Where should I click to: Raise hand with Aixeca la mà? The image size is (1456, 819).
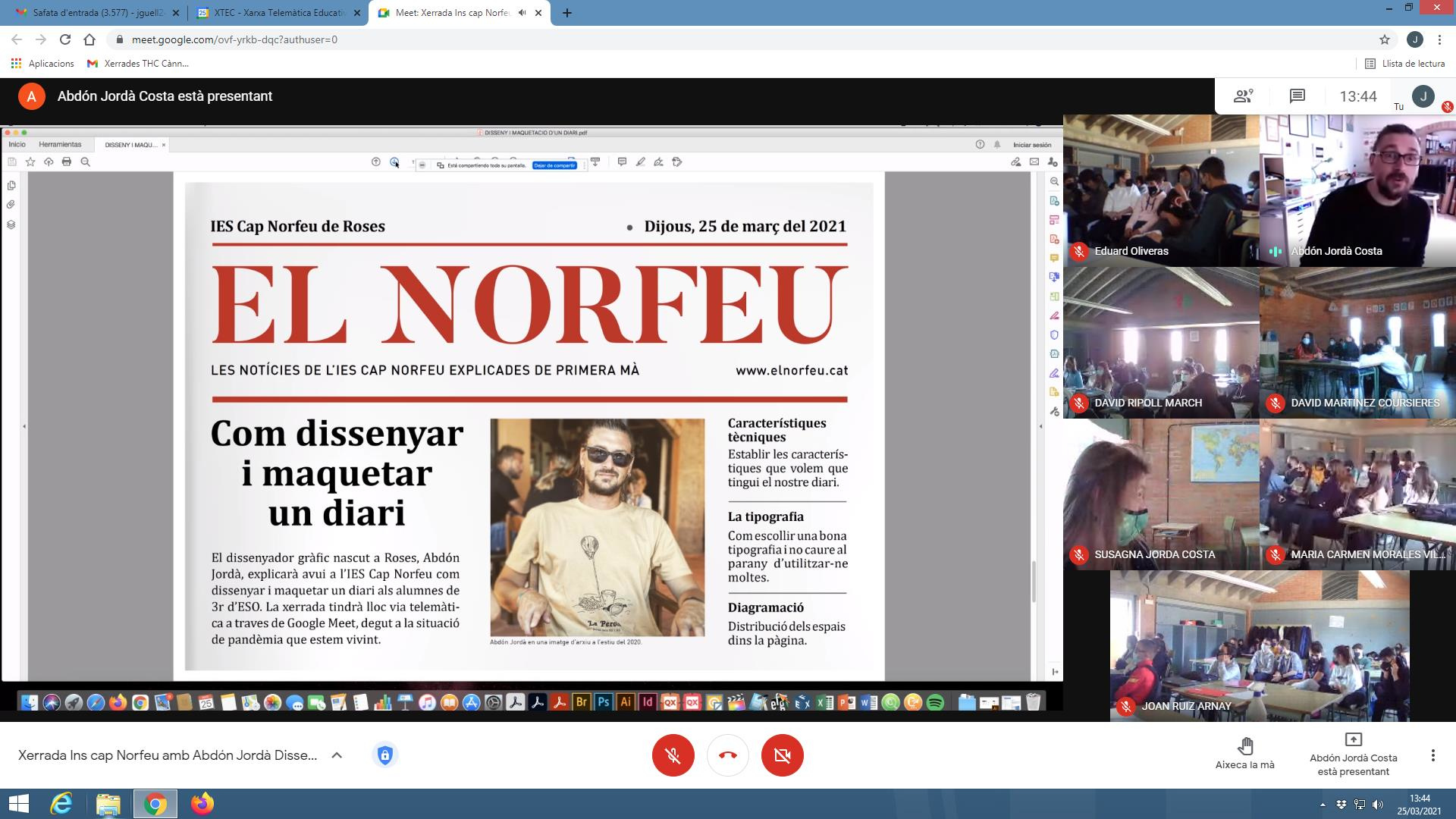click(x=1244, y=753)
